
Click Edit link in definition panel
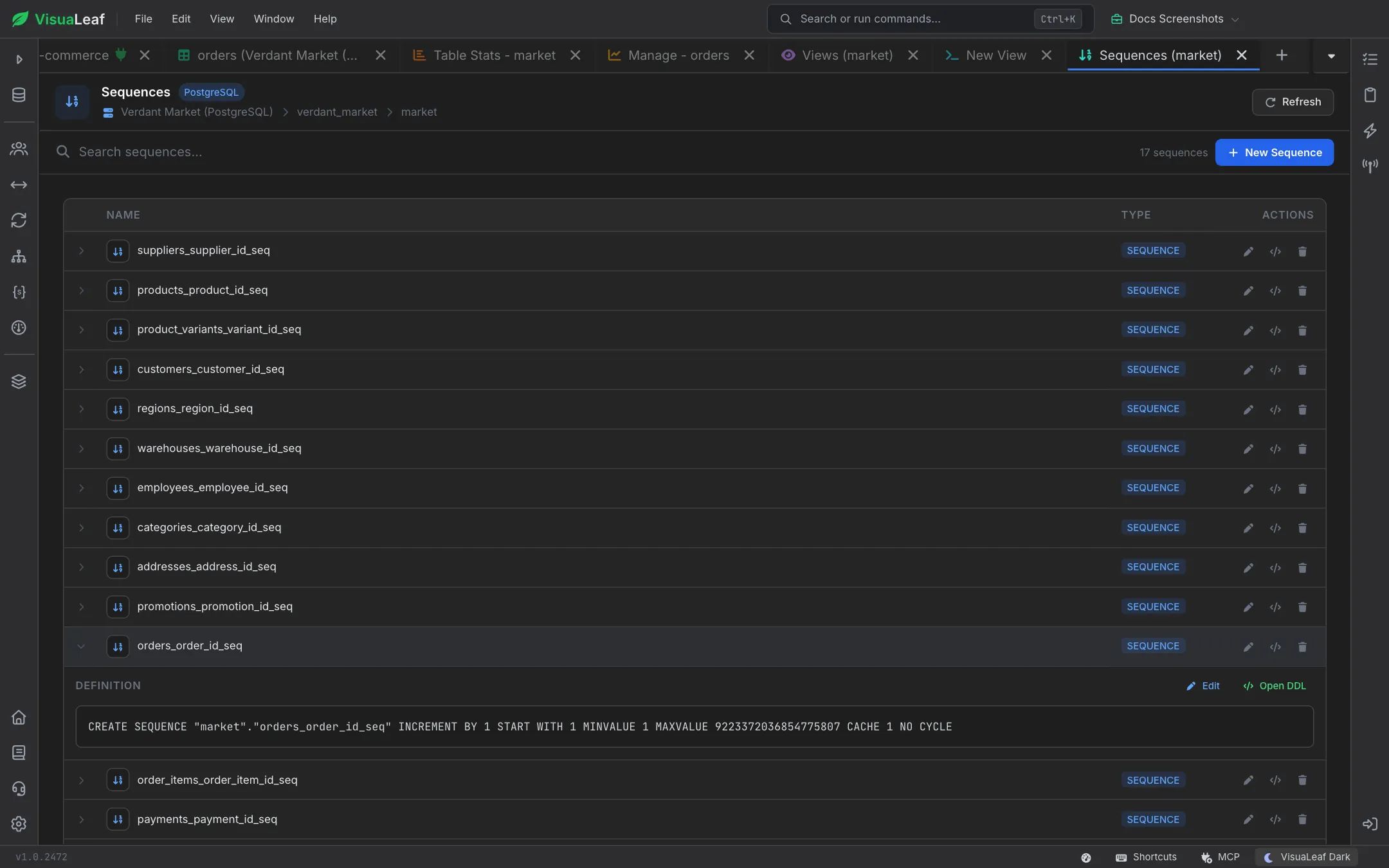pyautogui.click(x=1203, y=686)
